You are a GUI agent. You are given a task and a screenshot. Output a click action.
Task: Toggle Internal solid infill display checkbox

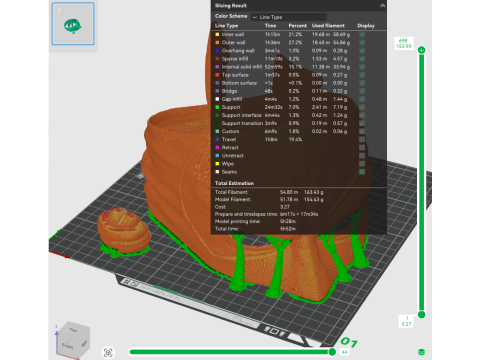pyautogui.click(x=362, y=67)
